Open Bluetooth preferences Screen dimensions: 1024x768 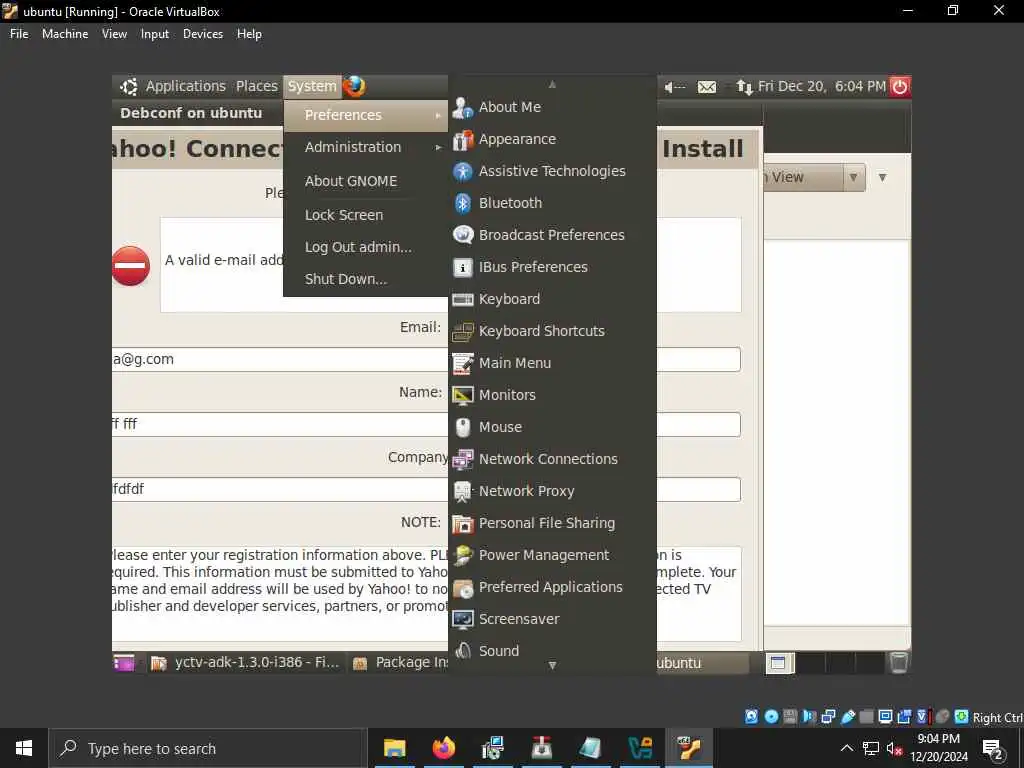[x=552, y=203]
